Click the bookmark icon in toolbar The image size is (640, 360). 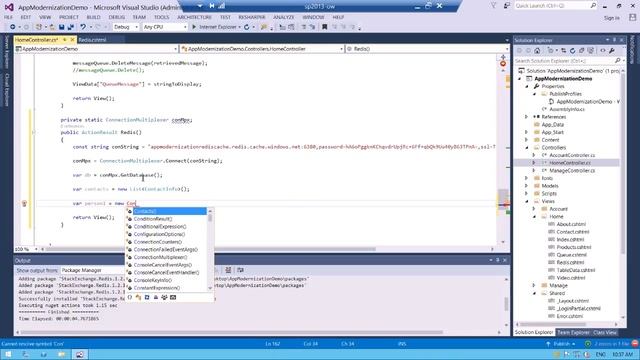coord(324,27)
